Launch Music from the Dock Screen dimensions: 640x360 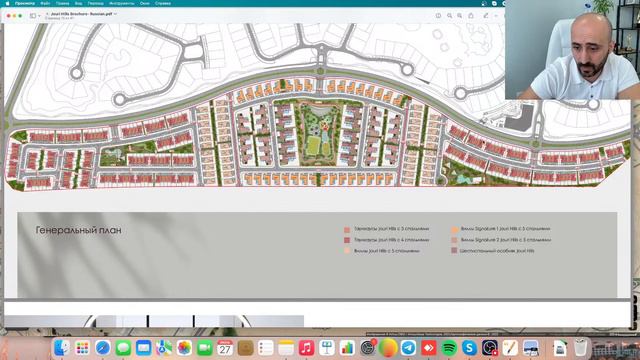point(307,348)
